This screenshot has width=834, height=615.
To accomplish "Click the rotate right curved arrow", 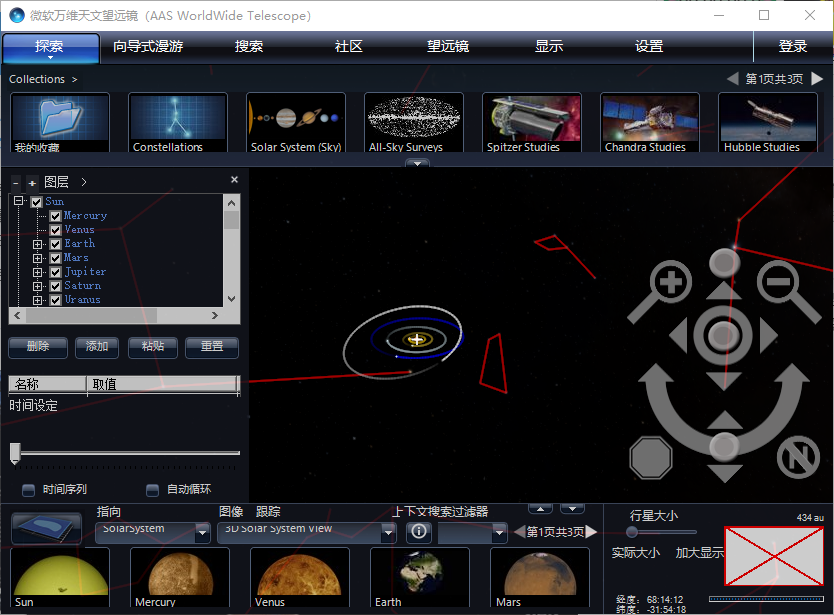I will pos(787,404).
